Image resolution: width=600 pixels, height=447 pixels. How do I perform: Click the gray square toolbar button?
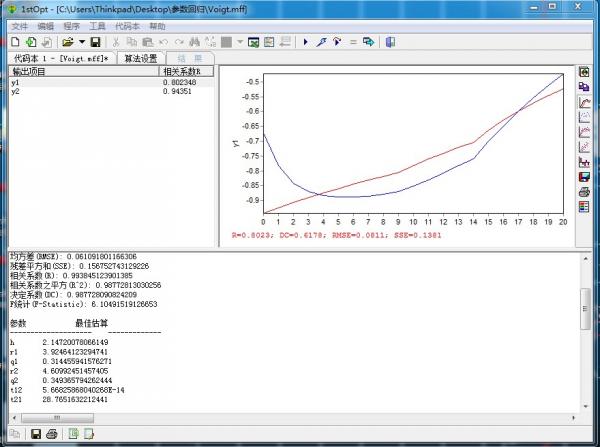(x=227, y=42)
